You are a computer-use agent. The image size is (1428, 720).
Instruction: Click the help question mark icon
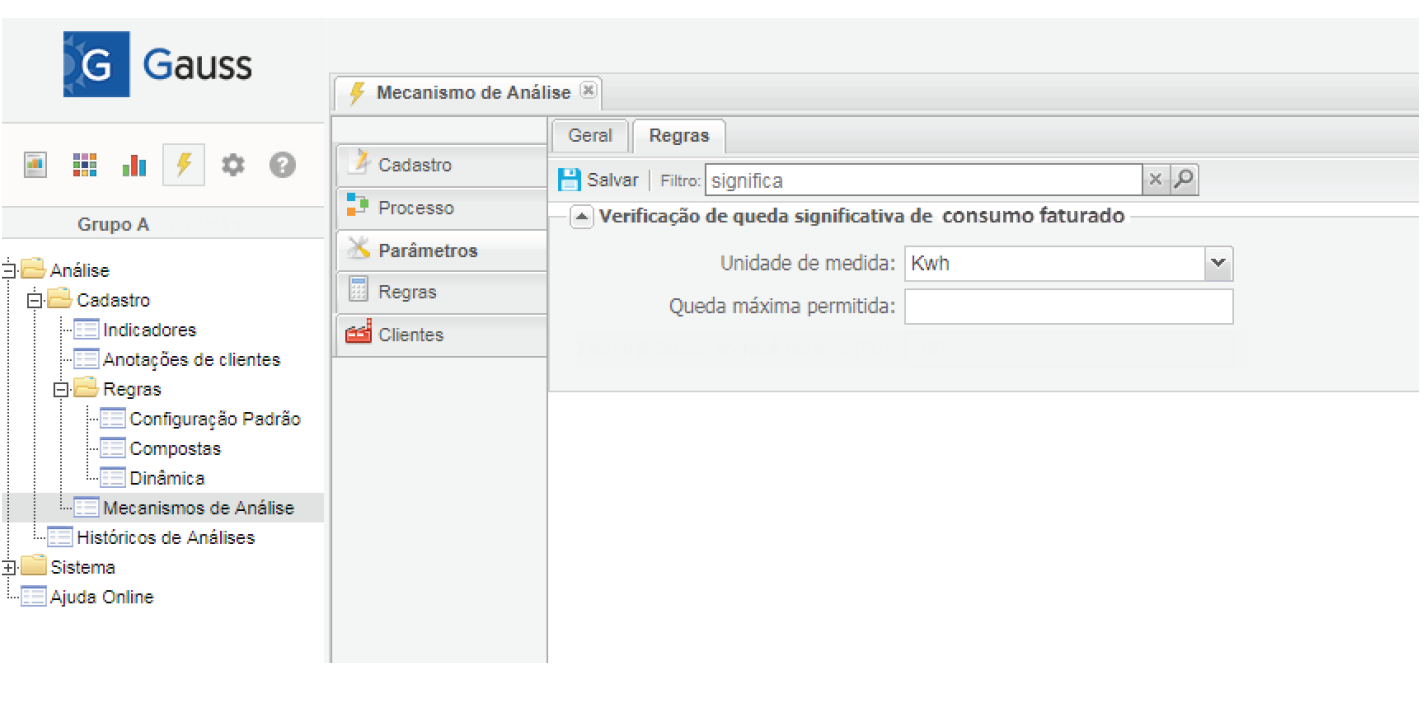(x=282, y=165)
